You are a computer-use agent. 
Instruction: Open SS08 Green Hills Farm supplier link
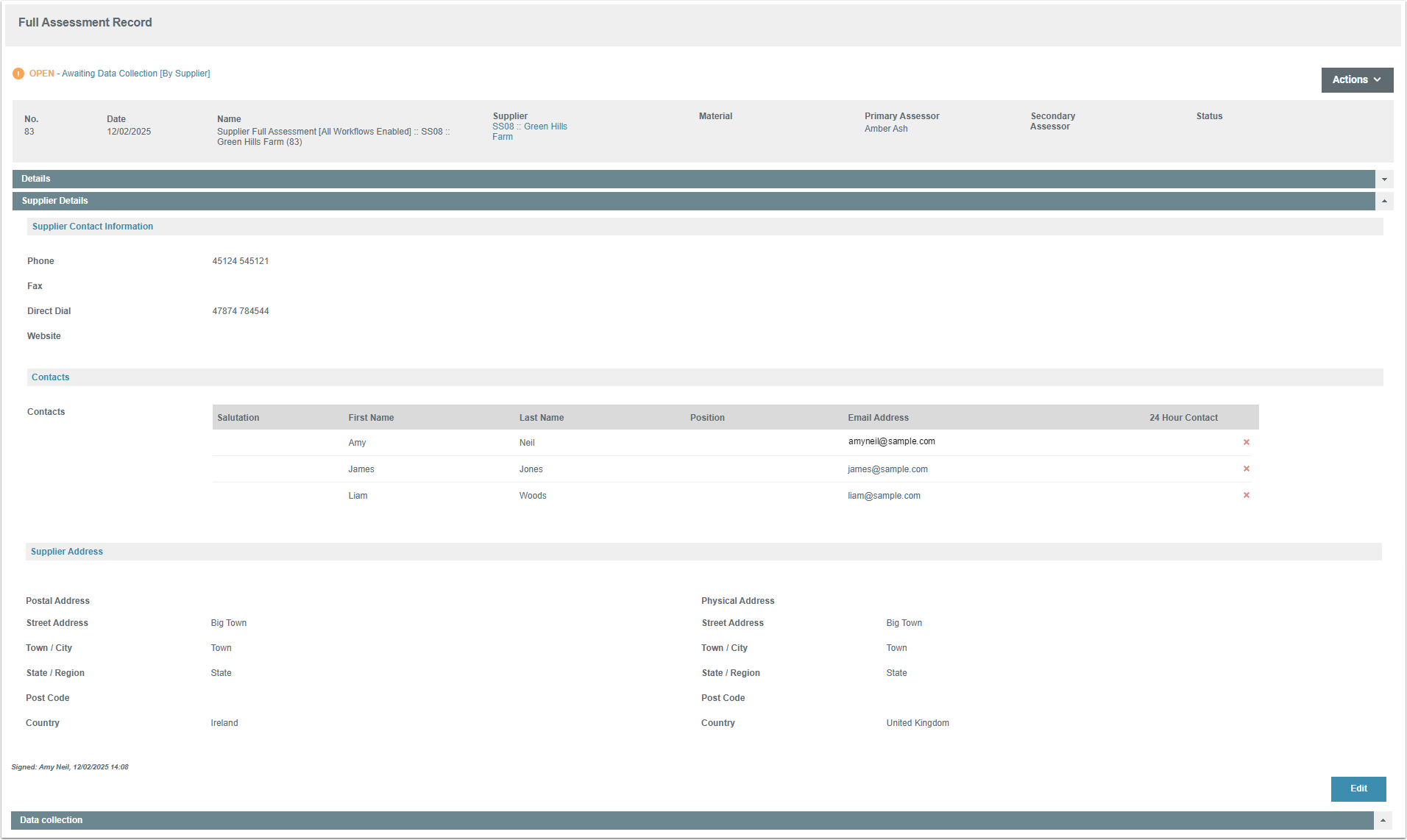pyautogui.click(x=529, y=131)
